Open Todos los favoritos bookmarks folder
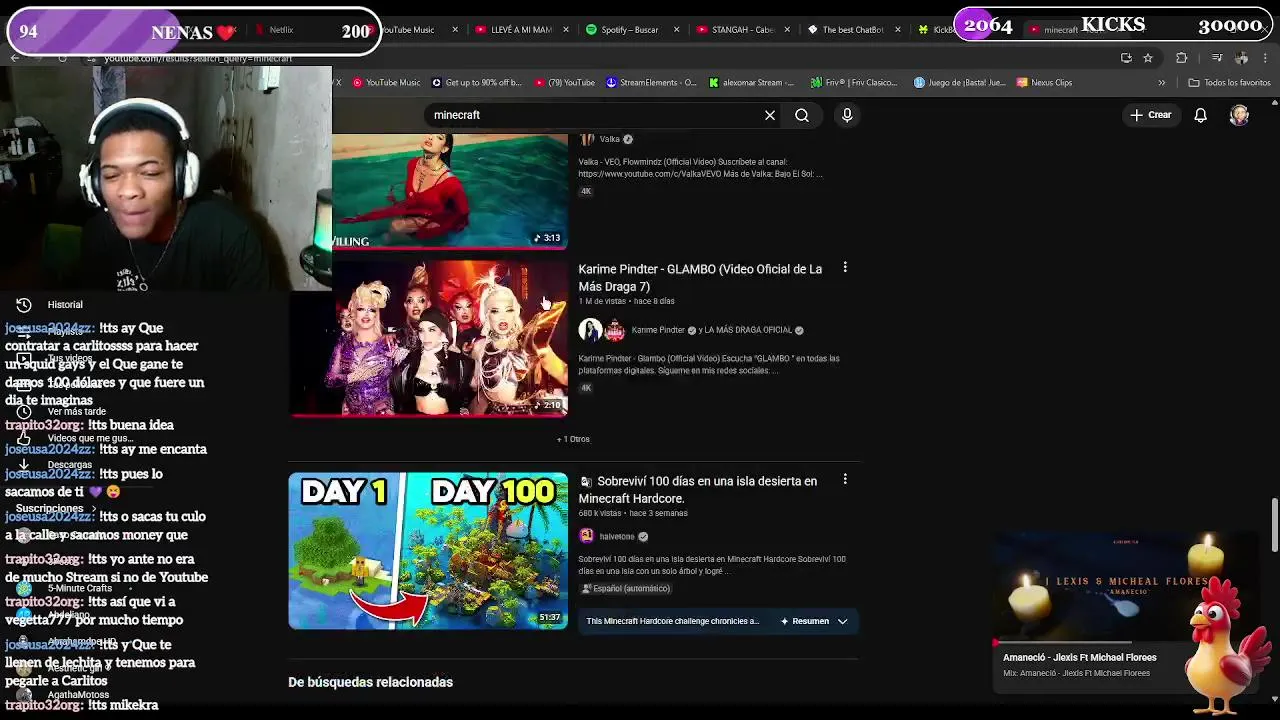This screenshot has height=720, width=1280. click(1229, 83)
